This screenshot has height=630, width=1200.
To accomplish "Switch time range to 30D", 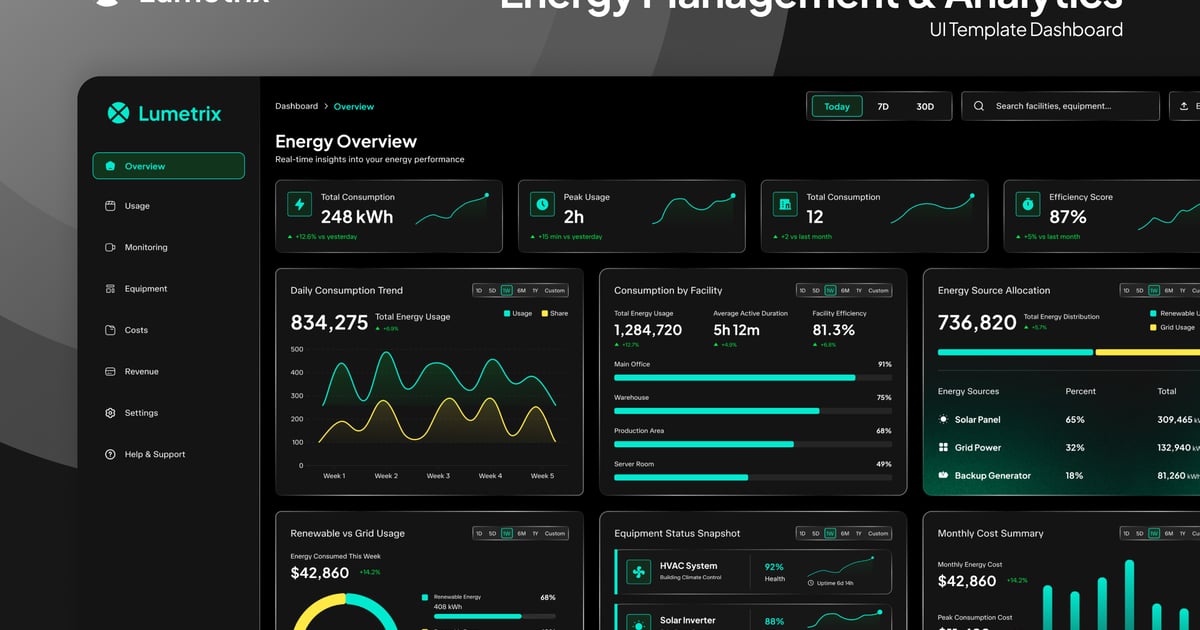I will (925, 107).
